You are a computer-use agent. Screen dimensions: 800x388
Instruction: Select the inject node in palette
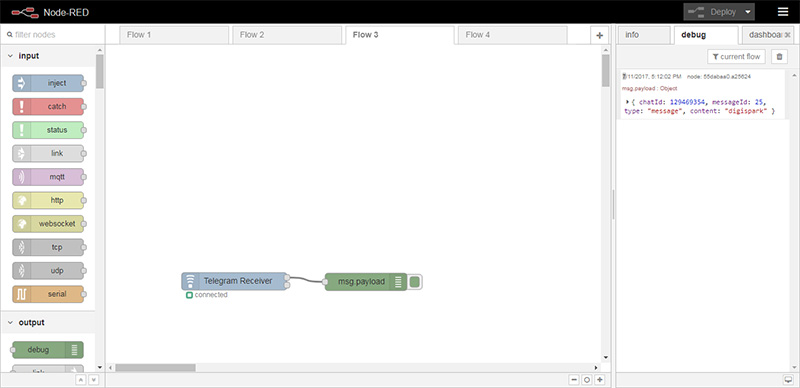click(48, 83)
